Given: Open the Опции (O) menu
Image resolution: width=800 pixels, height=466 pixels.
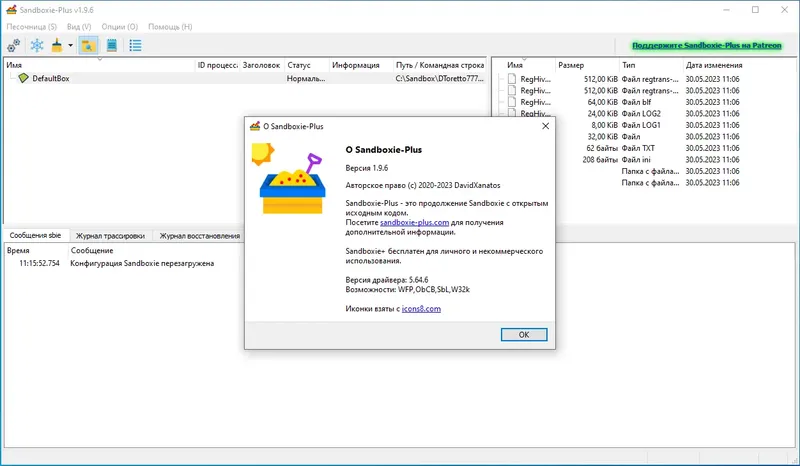Looking at the screenshot, I should point(119,27).
